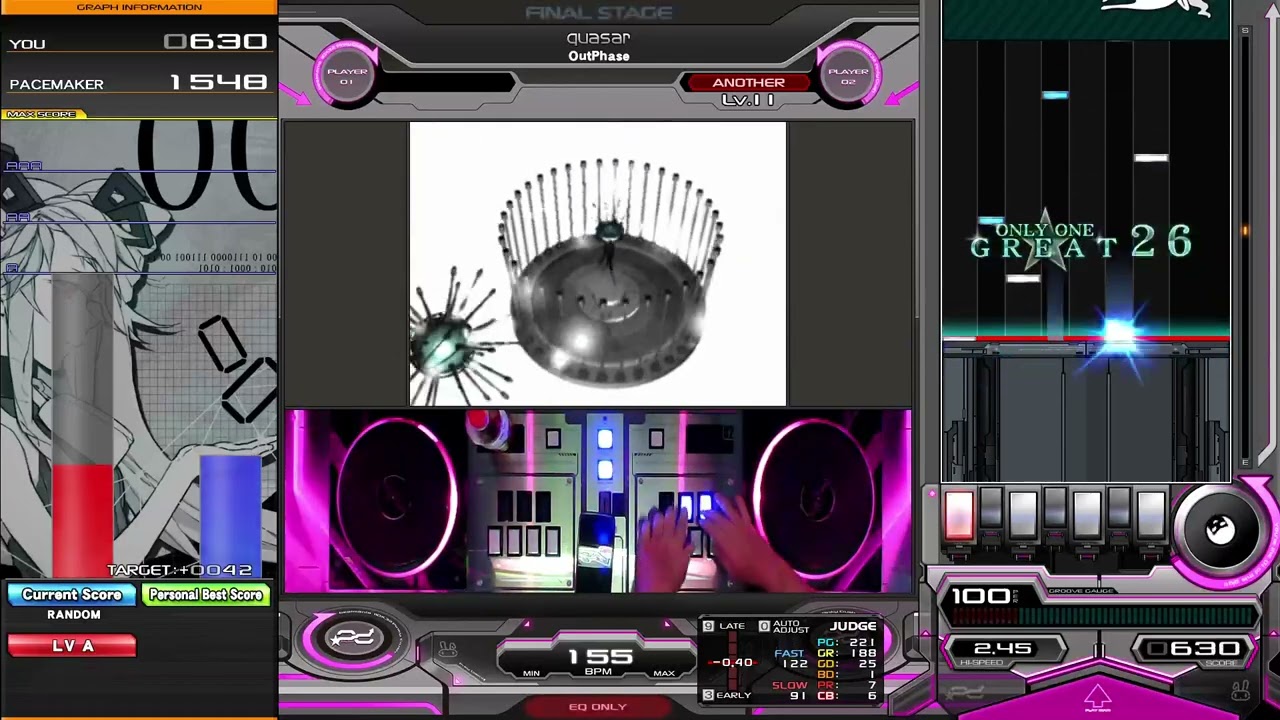This screenshot has width=1280, height=720.
Task: Click the Early number 3 box
Action: point(708,695)
